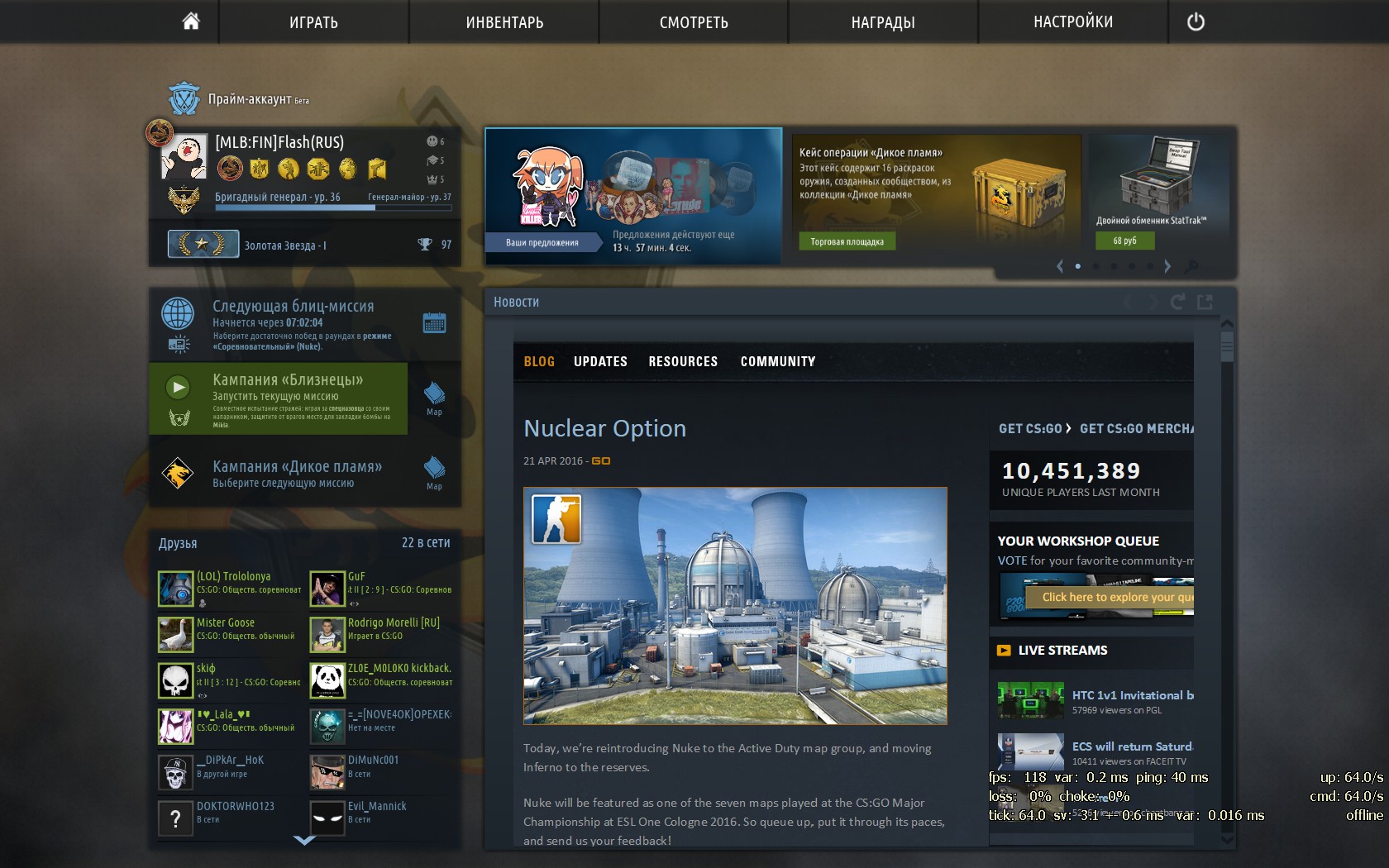1389x868 pixels.
Task: Open the ECS will return stream link
Action: [1133, 746]
